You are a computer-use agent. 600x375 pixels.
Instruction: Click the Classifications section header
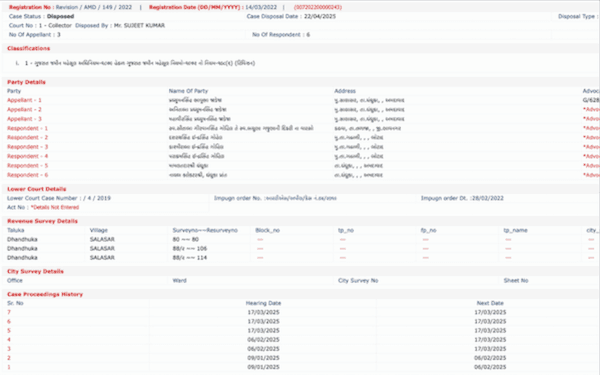click(28, 49)
